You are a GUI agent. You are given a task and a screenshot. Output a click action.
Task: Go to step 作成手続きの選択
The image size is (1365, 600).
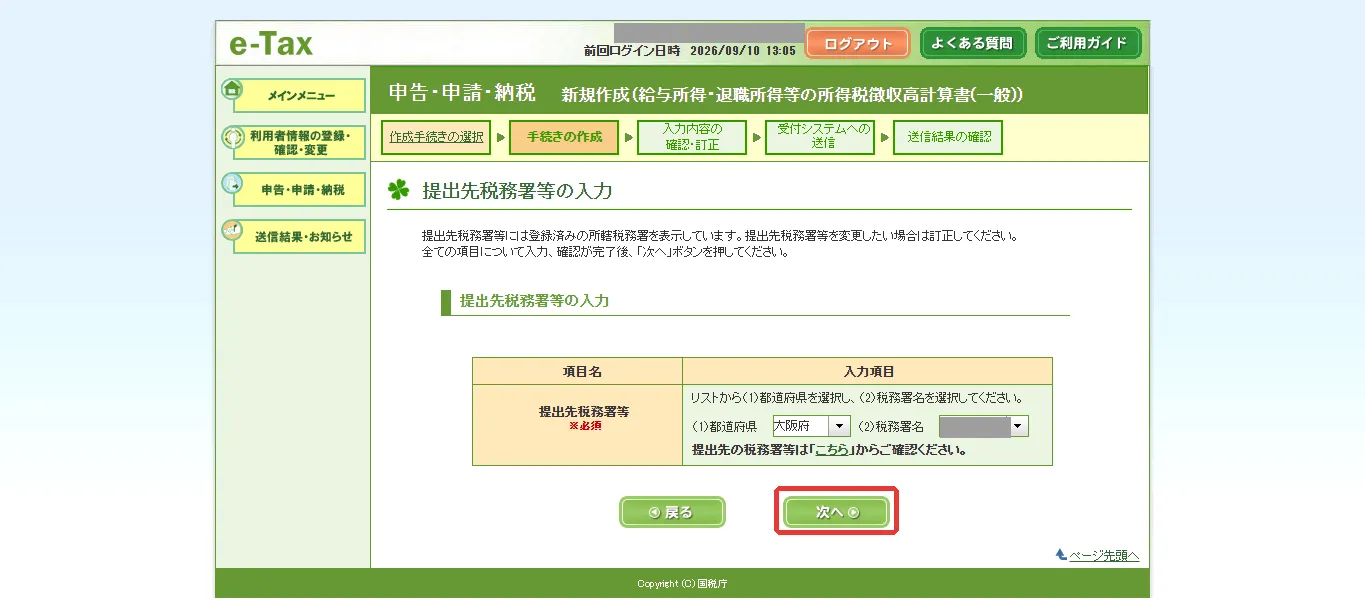436,137
